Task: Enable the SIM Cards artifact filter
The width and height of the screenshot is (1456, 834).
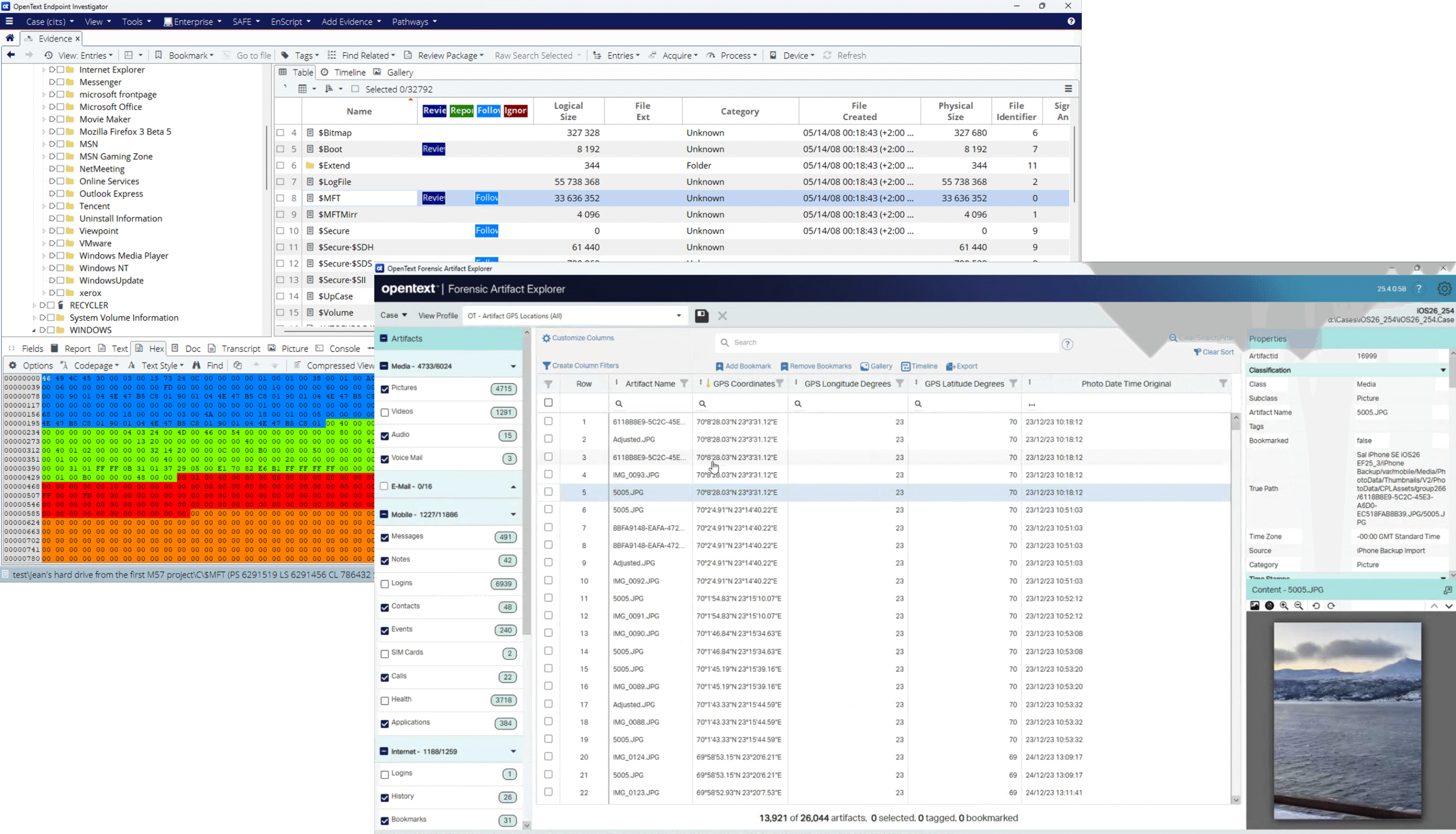Action: tap(385, 653)
